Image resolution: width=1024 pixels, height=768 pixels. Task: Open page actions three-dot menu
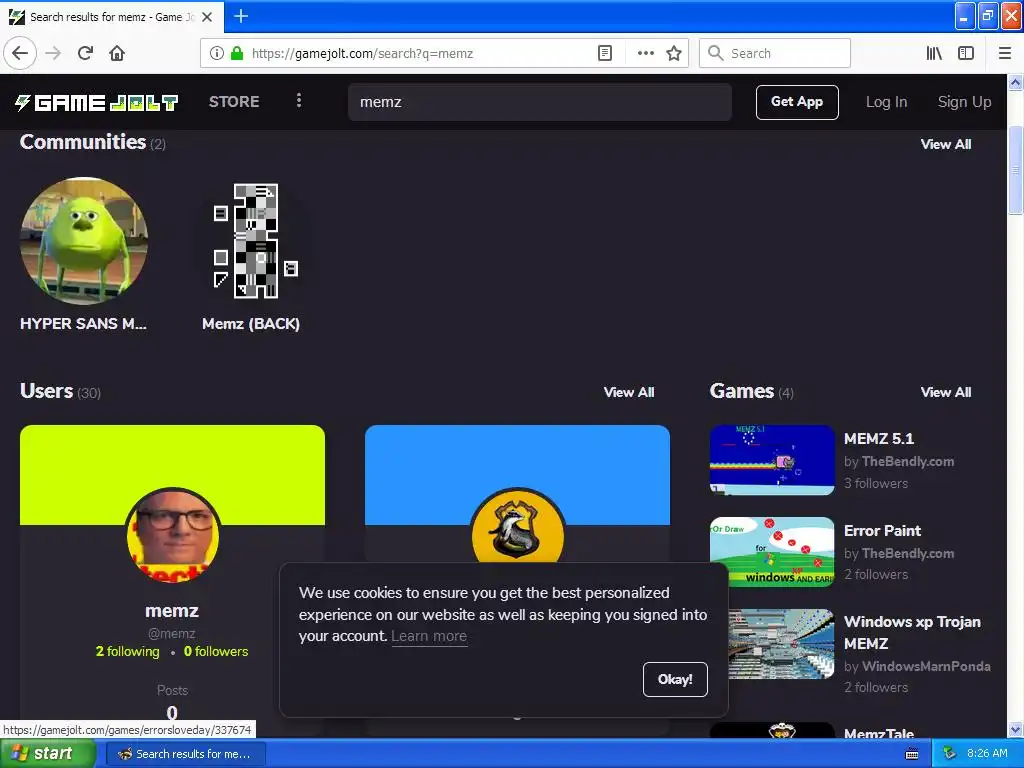point(645,53)
